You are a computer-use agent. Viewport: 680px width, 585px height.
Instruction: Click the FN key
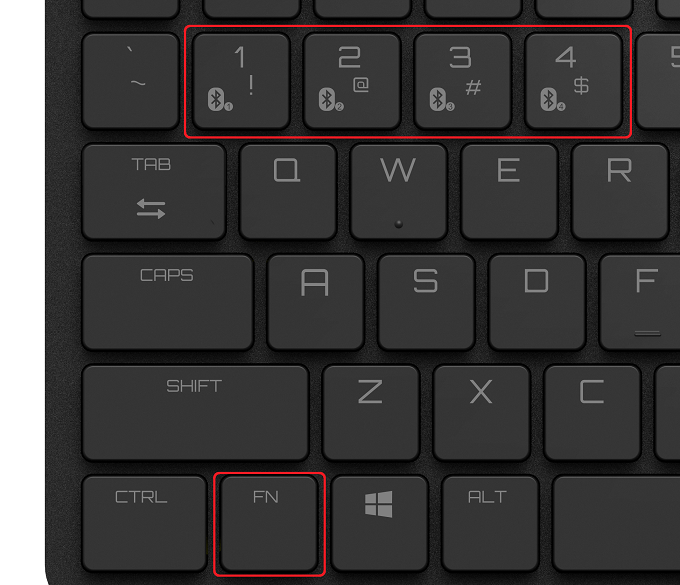[269, 524]
